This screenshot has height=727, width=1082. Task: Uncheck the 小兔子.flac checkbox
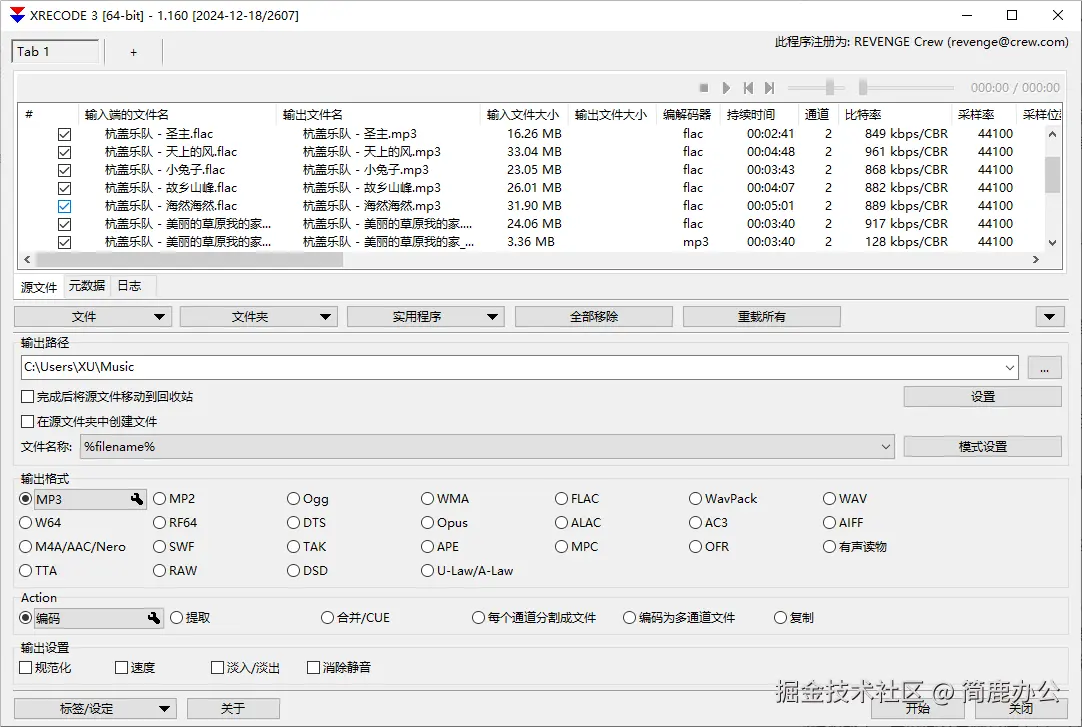pyautogui.click(x=64, y=170)
